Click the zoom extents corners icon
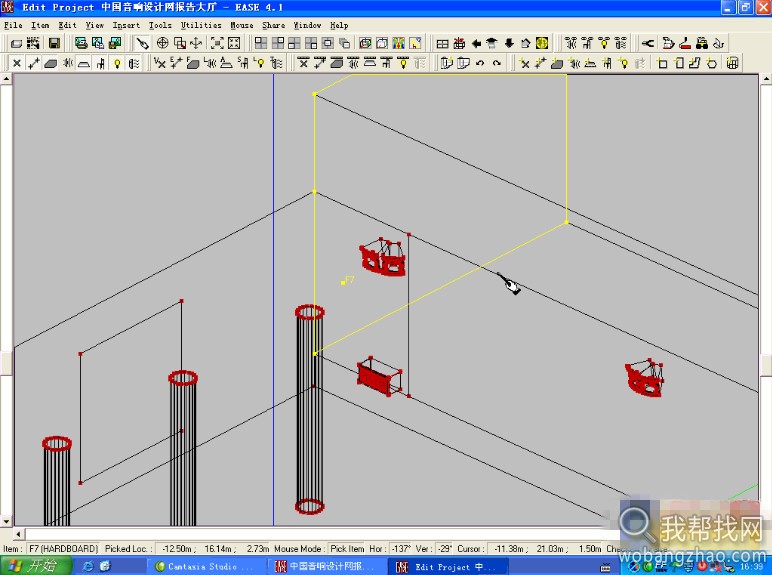This screenshot has width=772, height=575. [217, 43]
